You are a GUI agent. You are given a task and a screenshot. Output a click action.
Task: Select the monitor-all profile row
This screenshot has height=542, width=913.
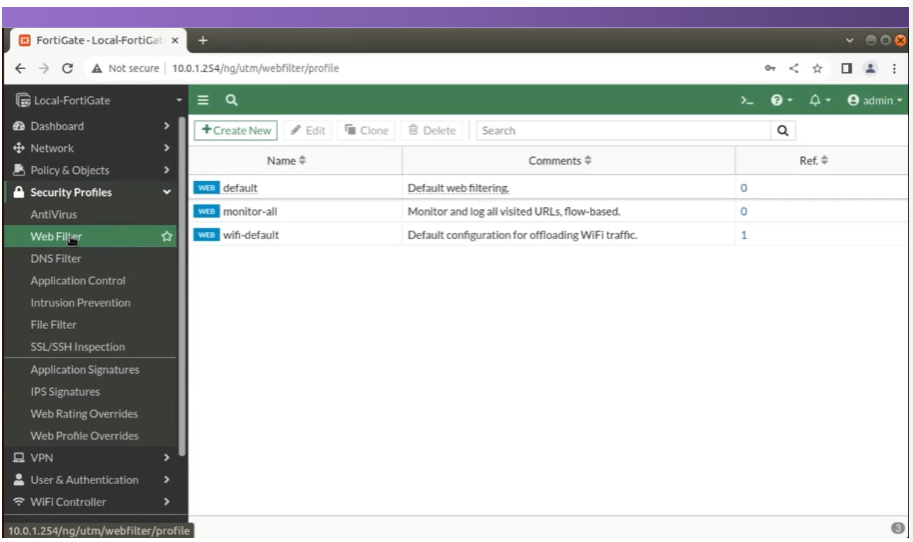tap(548, 211)
